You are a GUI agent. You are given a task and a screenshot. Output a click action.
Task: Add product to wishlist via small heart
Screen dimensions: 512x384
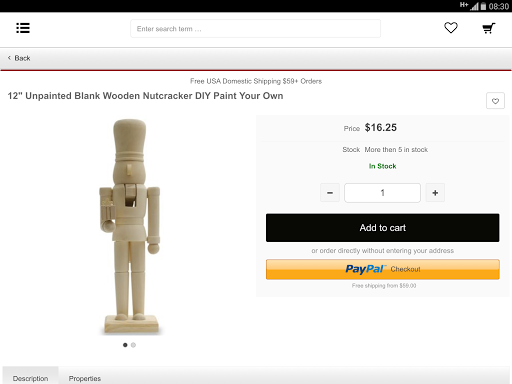click(x=495, y=101)
